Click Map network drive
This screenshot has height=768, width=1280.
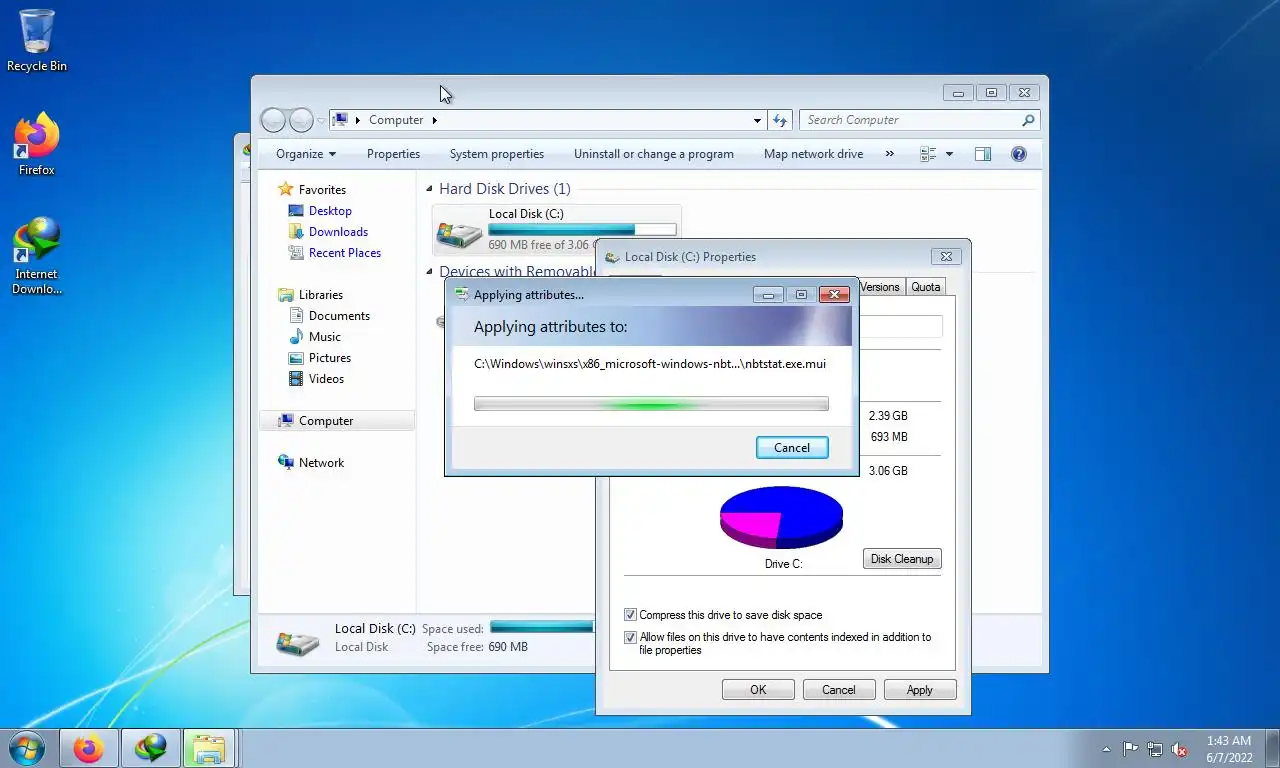click(813, 154)
